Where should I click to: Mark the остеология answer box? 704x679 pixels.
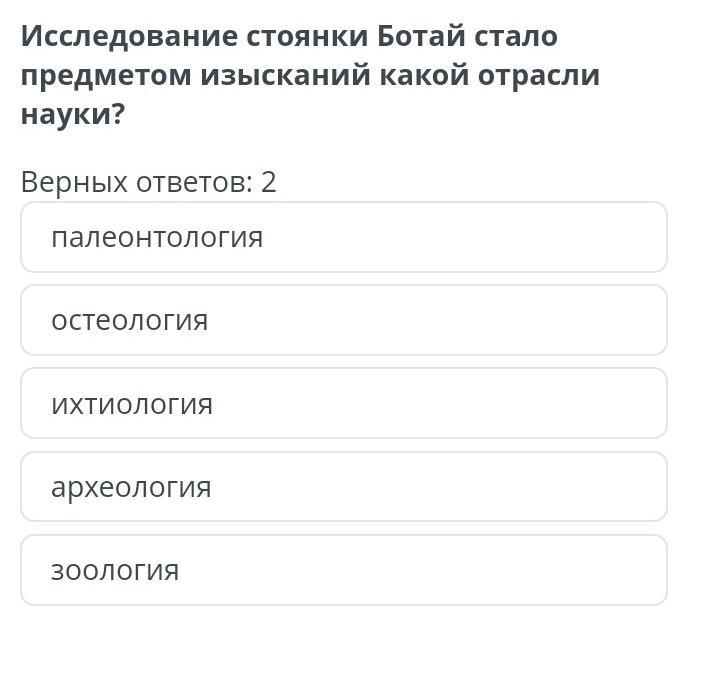344,320
